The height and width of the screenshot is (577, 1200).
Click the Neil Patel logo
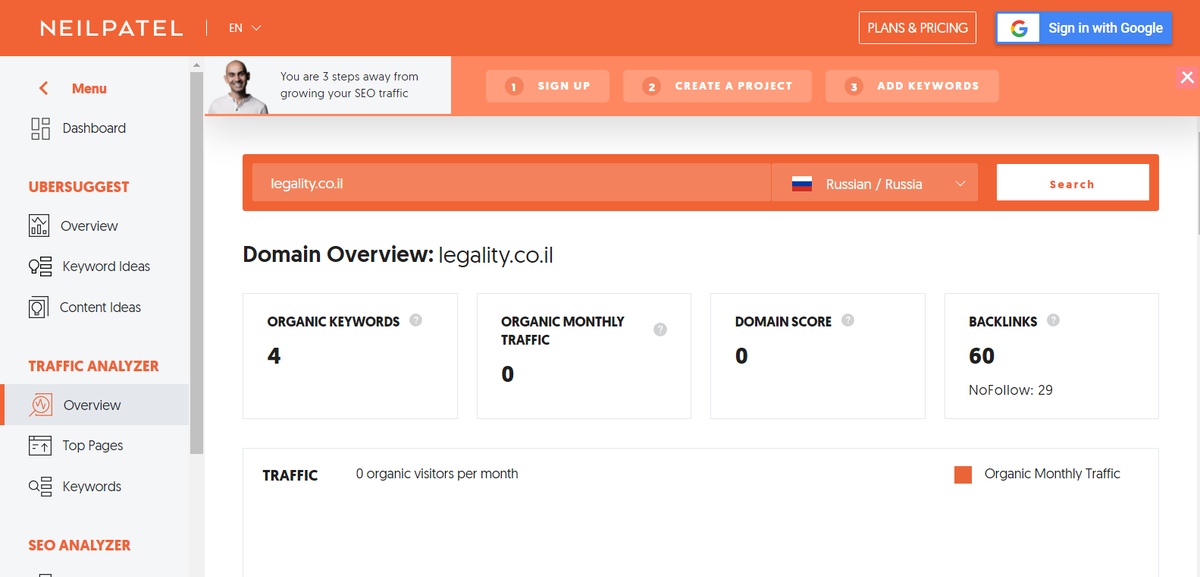(x=111, y=28)
